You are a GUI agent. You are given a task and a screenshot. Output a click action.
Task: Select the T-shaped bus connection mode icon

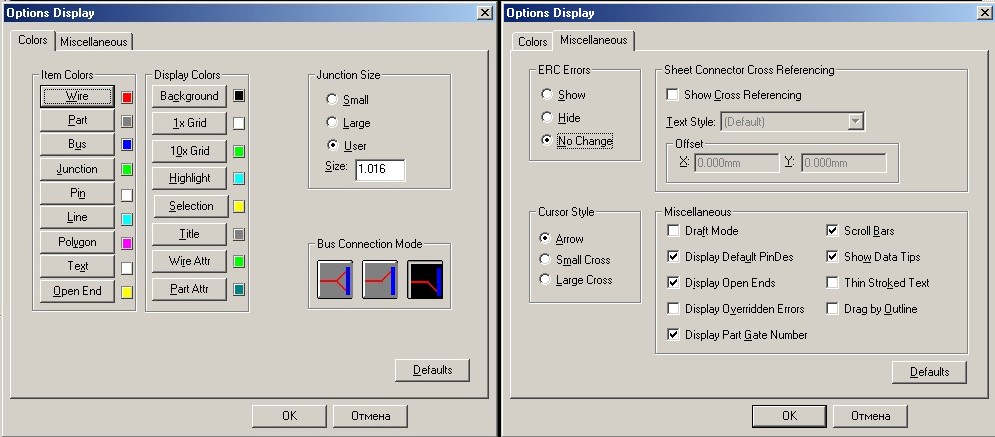pyautogui.click(x=335, y=279)
